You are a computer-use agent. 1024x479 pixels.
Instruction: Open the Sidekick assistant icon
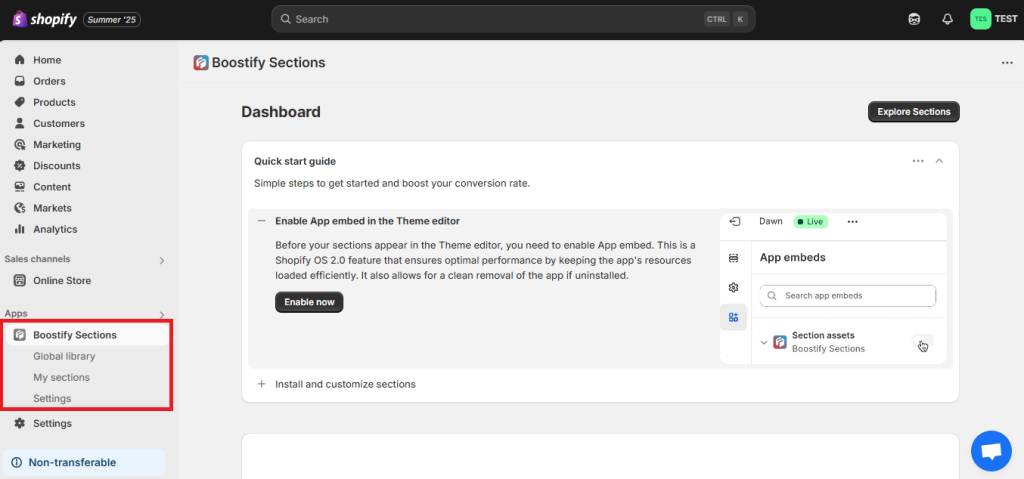coord(914,19)
